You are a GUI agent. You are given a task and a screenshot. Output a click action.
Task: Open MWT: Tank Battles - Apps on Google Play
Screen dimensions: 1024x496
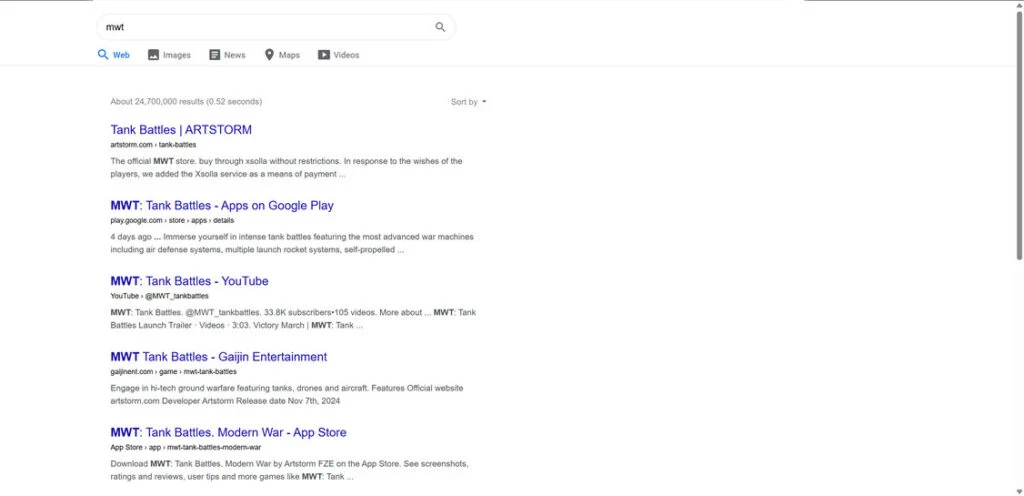(x=222, y=206)
